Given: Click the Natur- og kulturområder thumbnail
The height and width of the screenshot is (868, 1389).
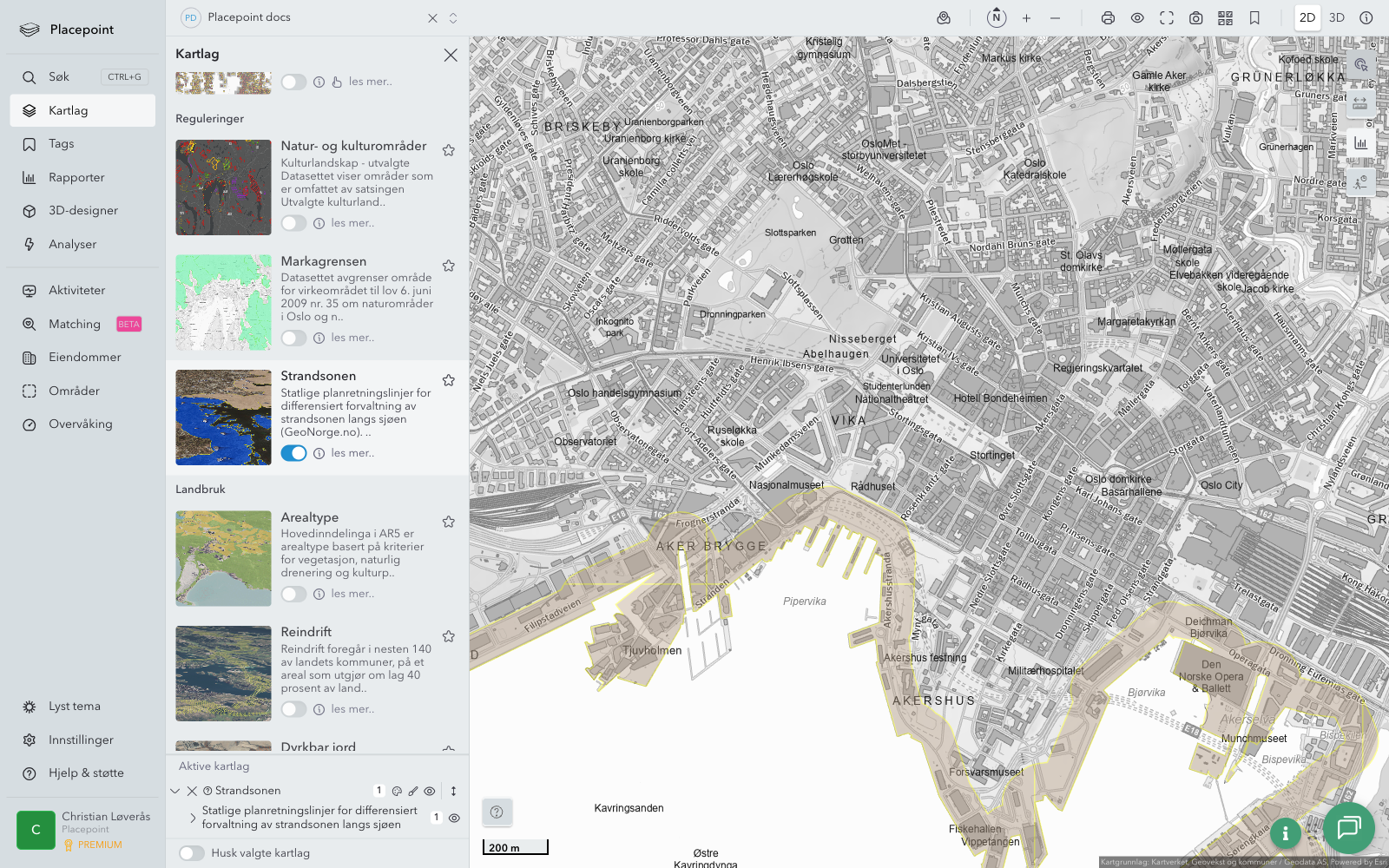Looking at the screenshot, I should (x=223, y=187).
